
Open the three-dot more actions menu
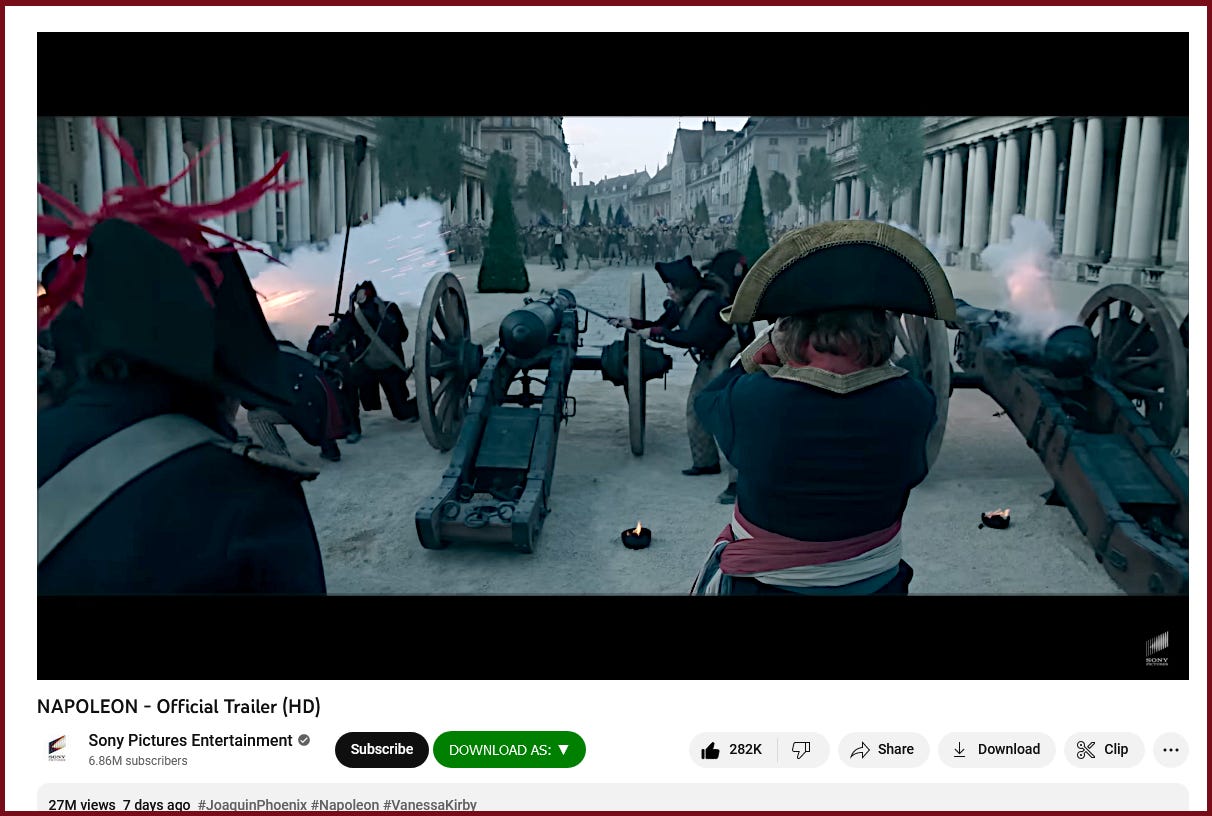pos(1171,750)
